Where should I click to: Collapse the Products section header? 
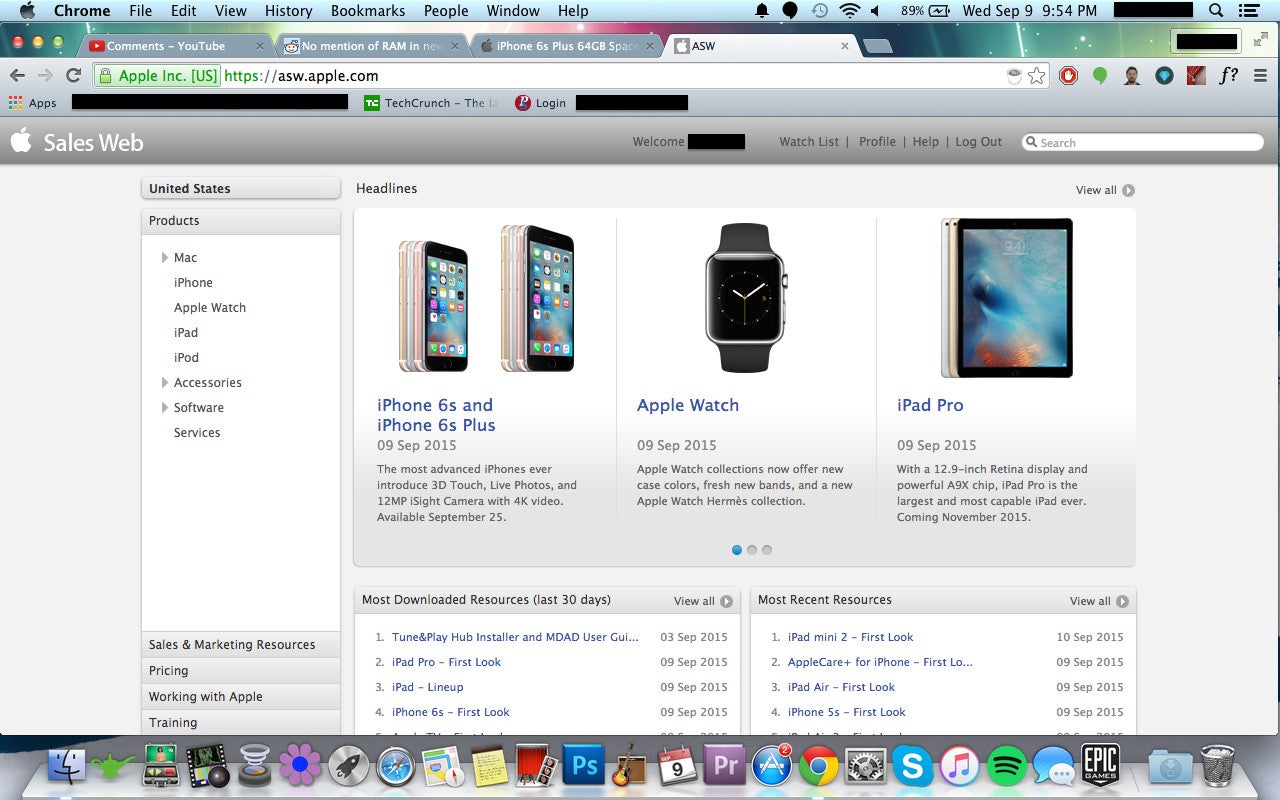pos(241,221)
